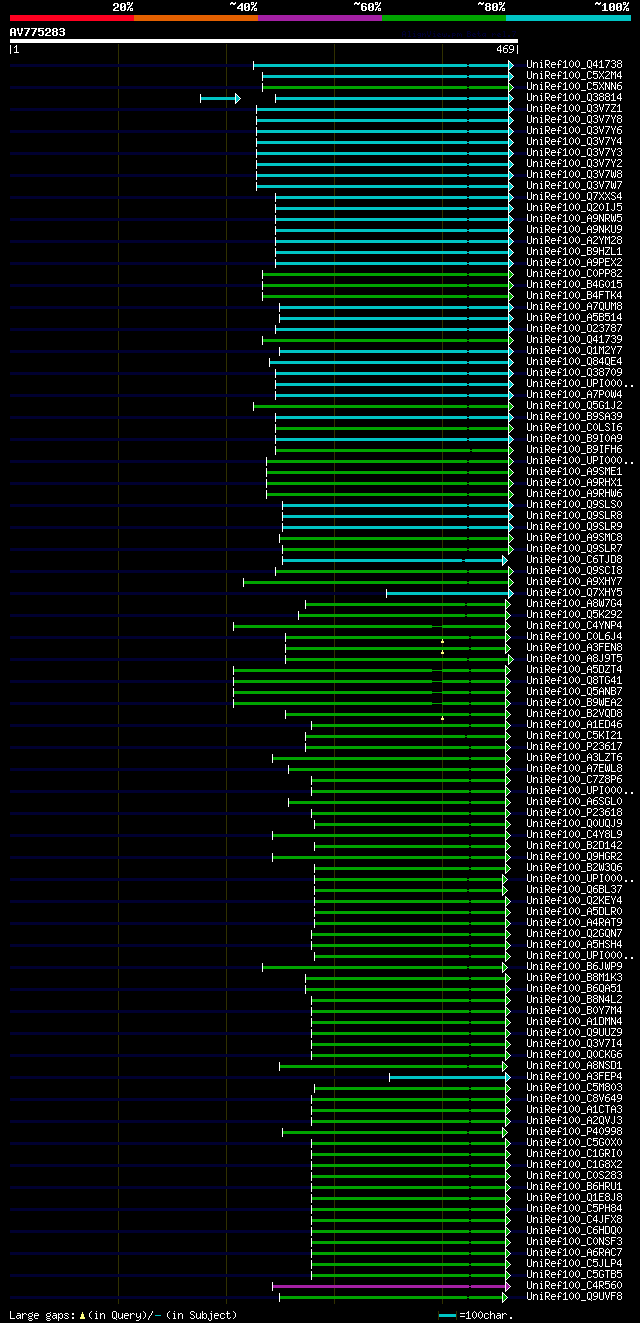Screen dimensions: 640x1323
Task: Open hit UniRef100_Q6BL37
Action: point(574,889)
